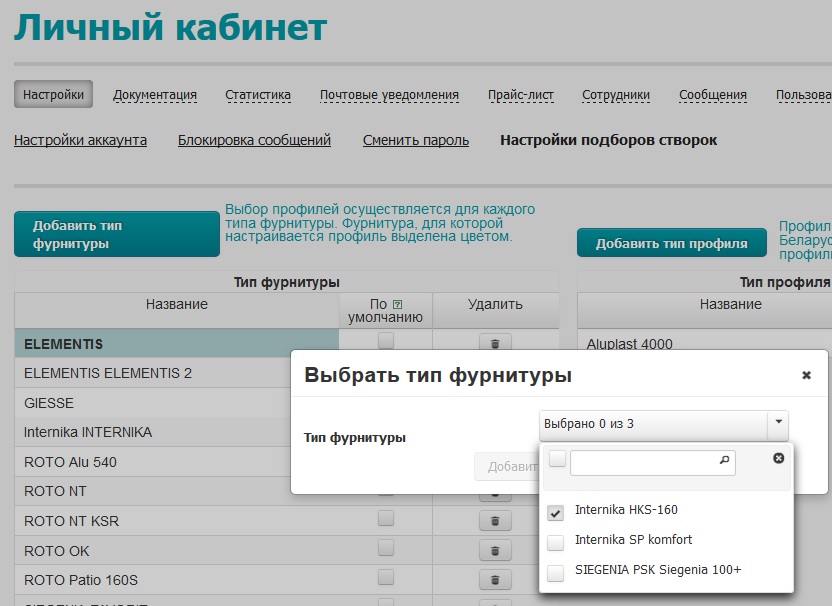Click the magnifier icon in search field

pyautogui.click(x=724, y=461)
